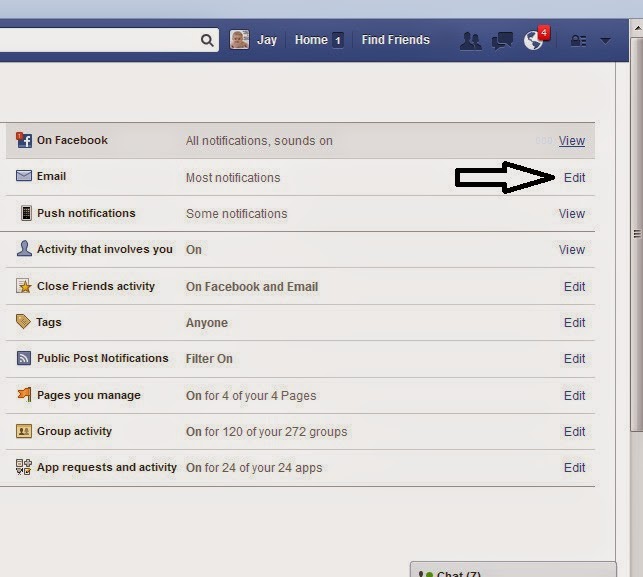The height and width of the screenshot is (577, 643).
Task: Select 'Some notifications' text
Action: tap(237, 214)
